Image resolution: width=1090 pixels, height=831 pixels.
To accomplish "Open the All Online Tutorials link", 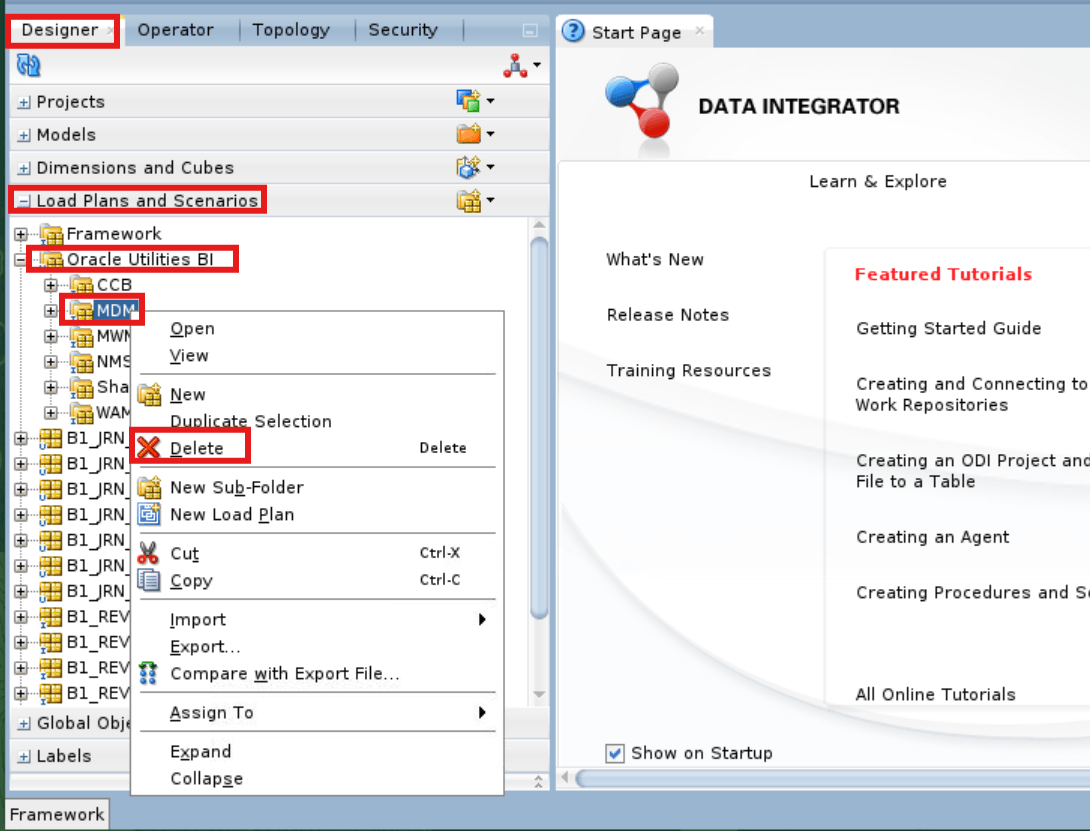I will (935, 694).
